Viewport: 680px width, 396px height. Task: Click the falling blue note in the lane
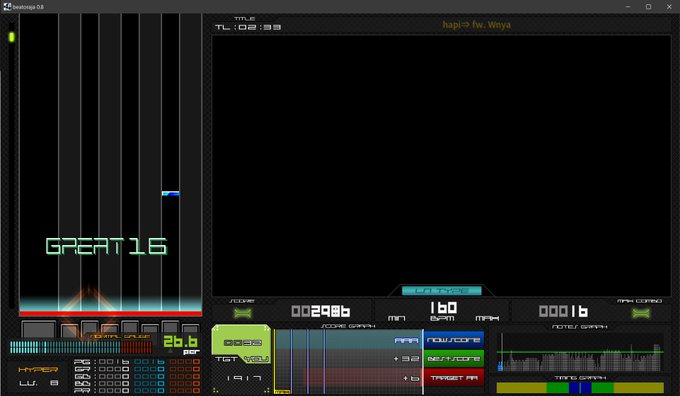coord(170,193)
